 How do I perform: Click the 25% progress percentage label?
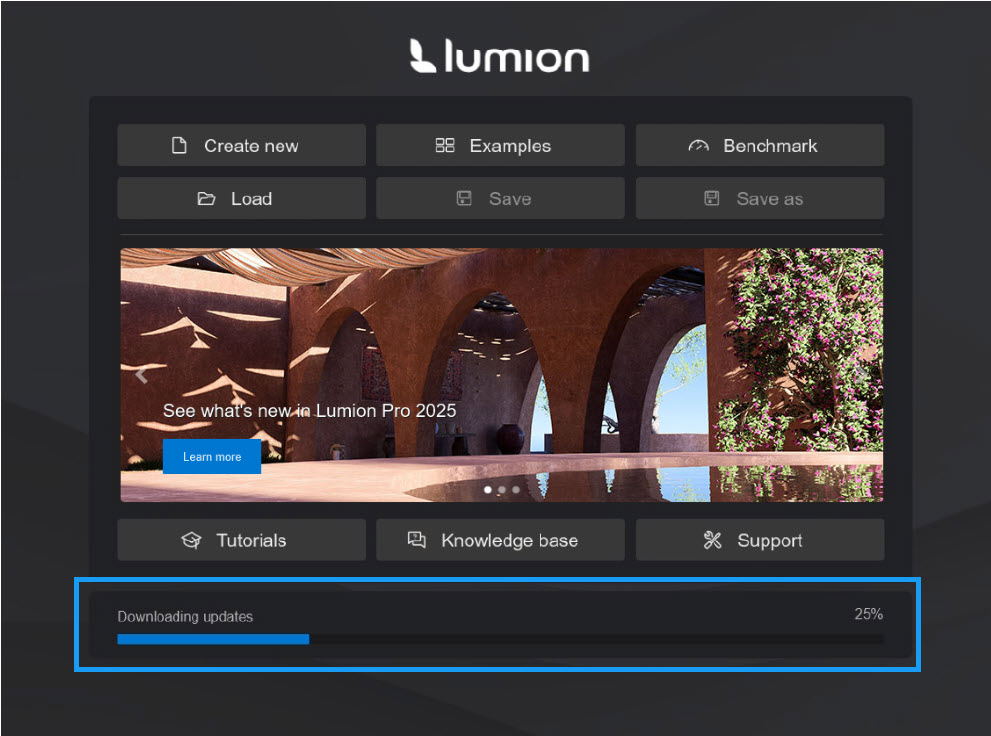(x=868, y=614)
